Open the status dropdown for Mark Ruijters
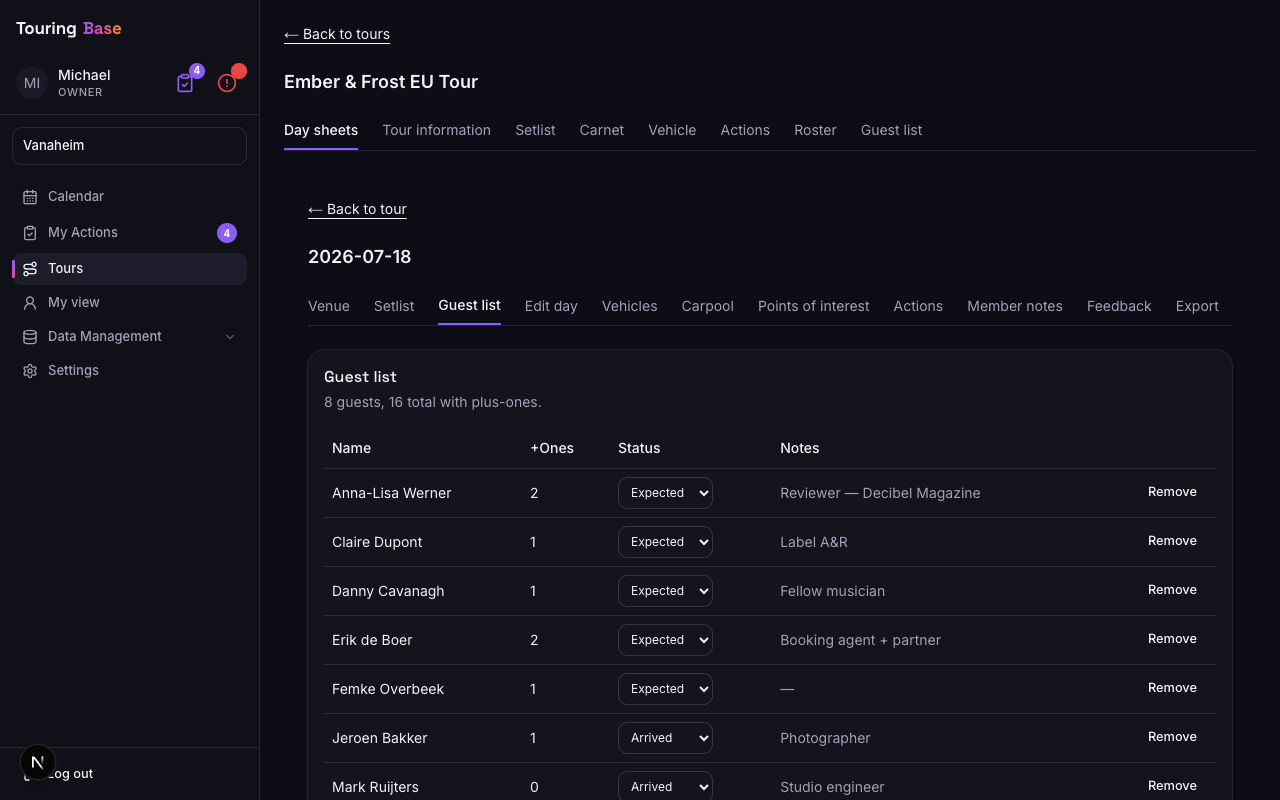Viewport: 1280px width, 800px height. pos(665,786)
